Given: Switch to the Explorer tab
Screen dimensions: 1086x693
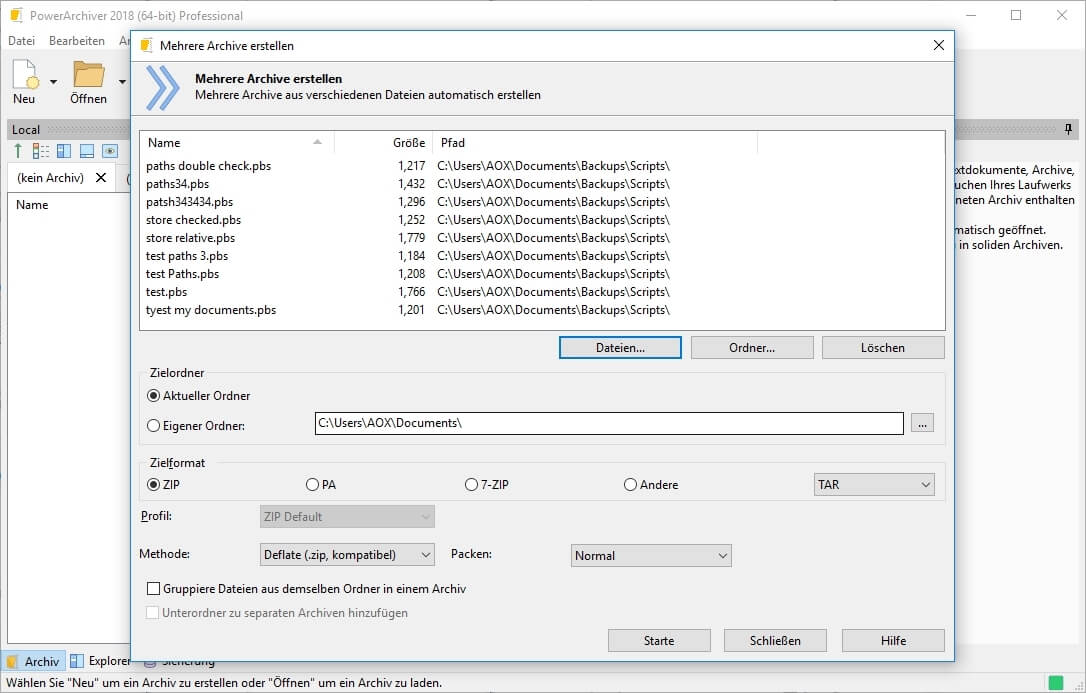Looking at the screenshot, I should [100, 661].
